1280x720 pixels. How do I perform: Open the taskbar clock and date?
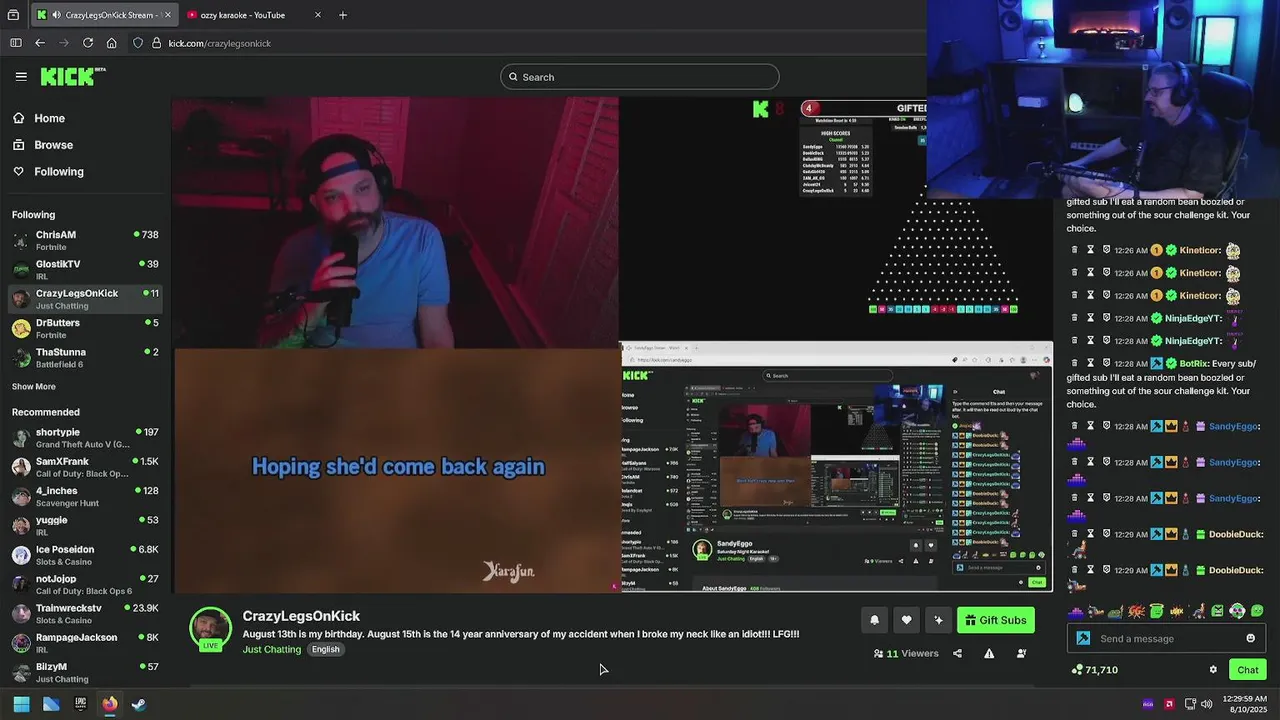pyautogui.click(x=1244, y=704)
